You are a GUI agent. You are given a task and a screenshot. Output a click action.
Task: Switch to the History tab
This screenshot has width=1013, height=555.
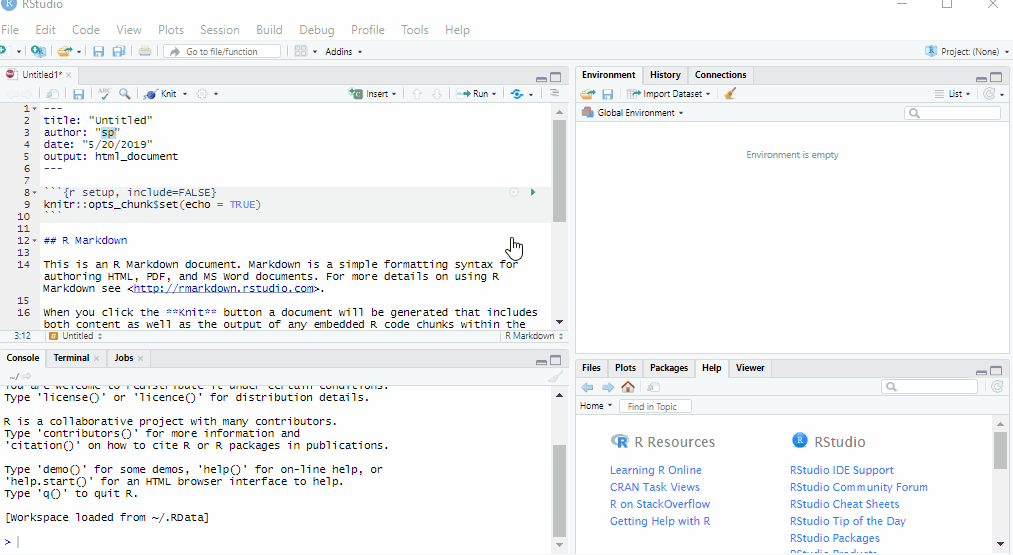point(665,75)
